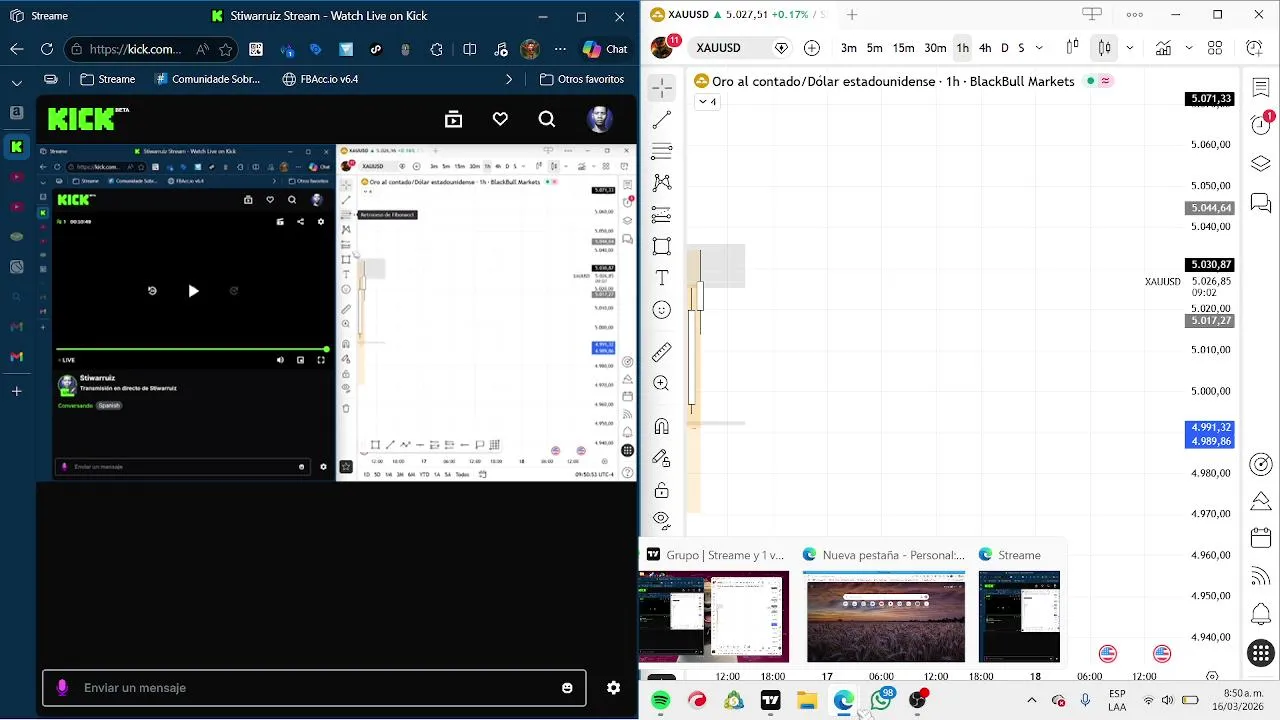Open chart settings gear near time axis

[x=1212, y=677]
